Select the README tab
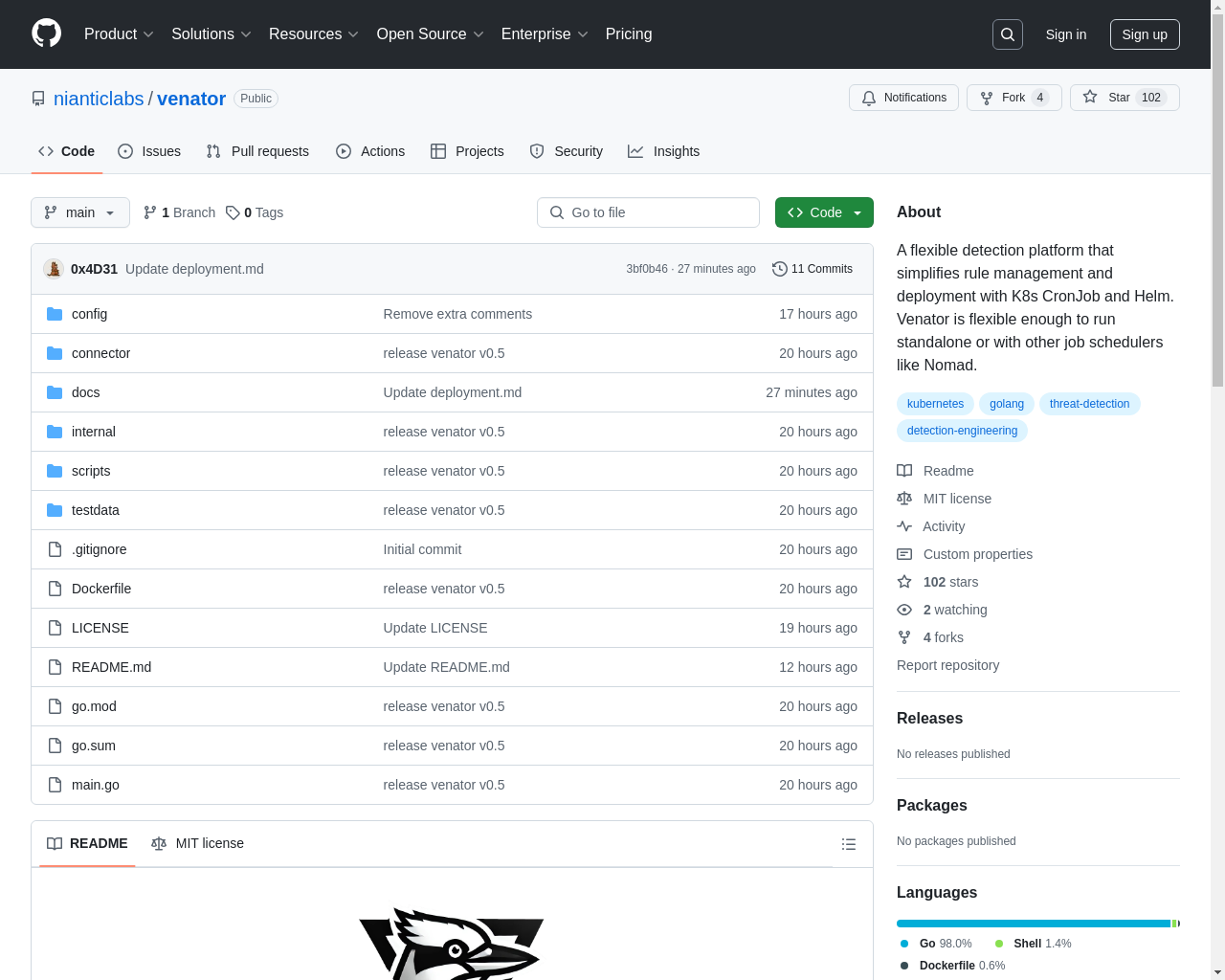This screenshot has height=980, width=1225. point(87,843)
